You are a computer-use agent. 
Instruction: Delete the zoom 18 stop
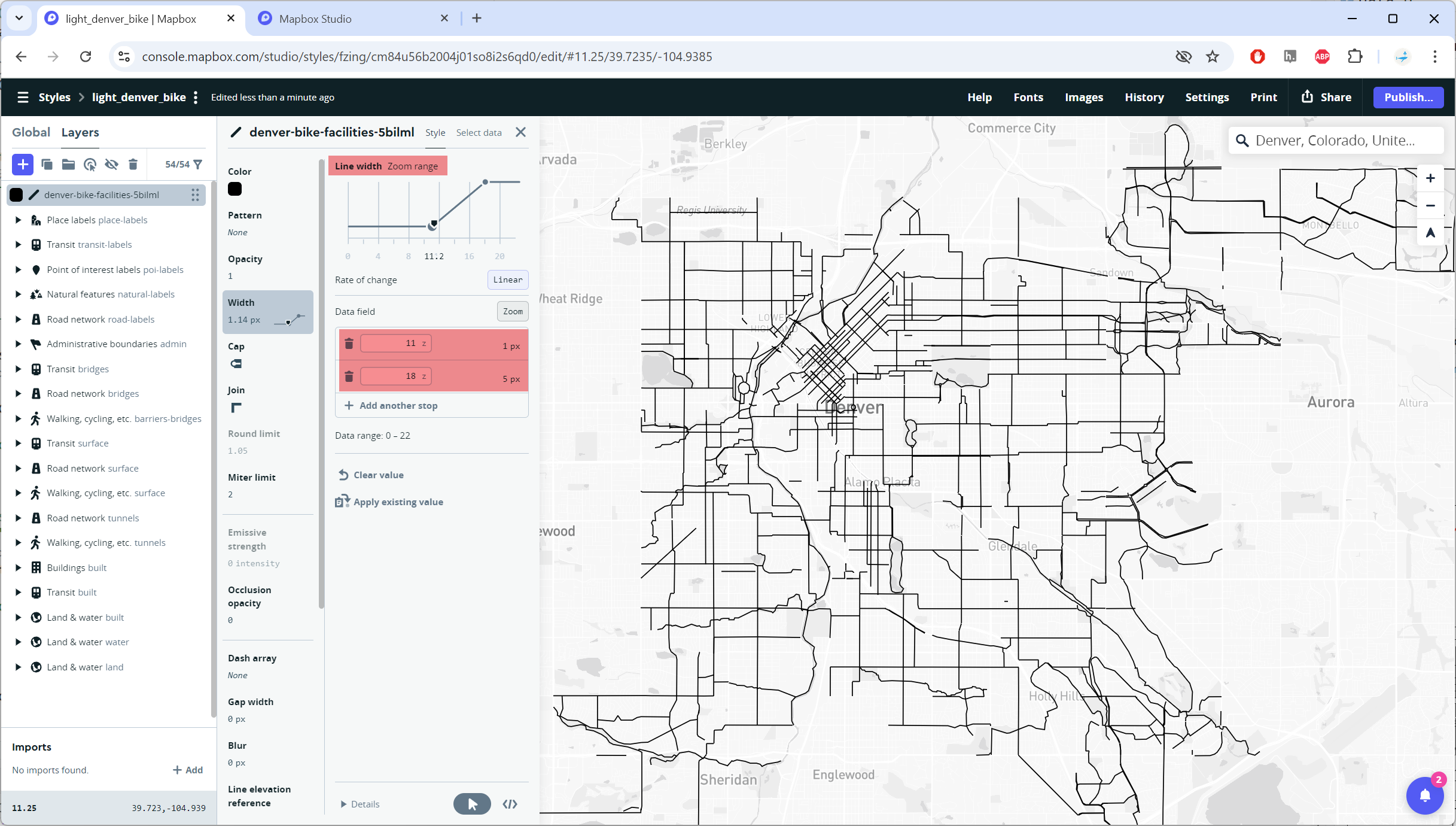click(x=349, y=376)
